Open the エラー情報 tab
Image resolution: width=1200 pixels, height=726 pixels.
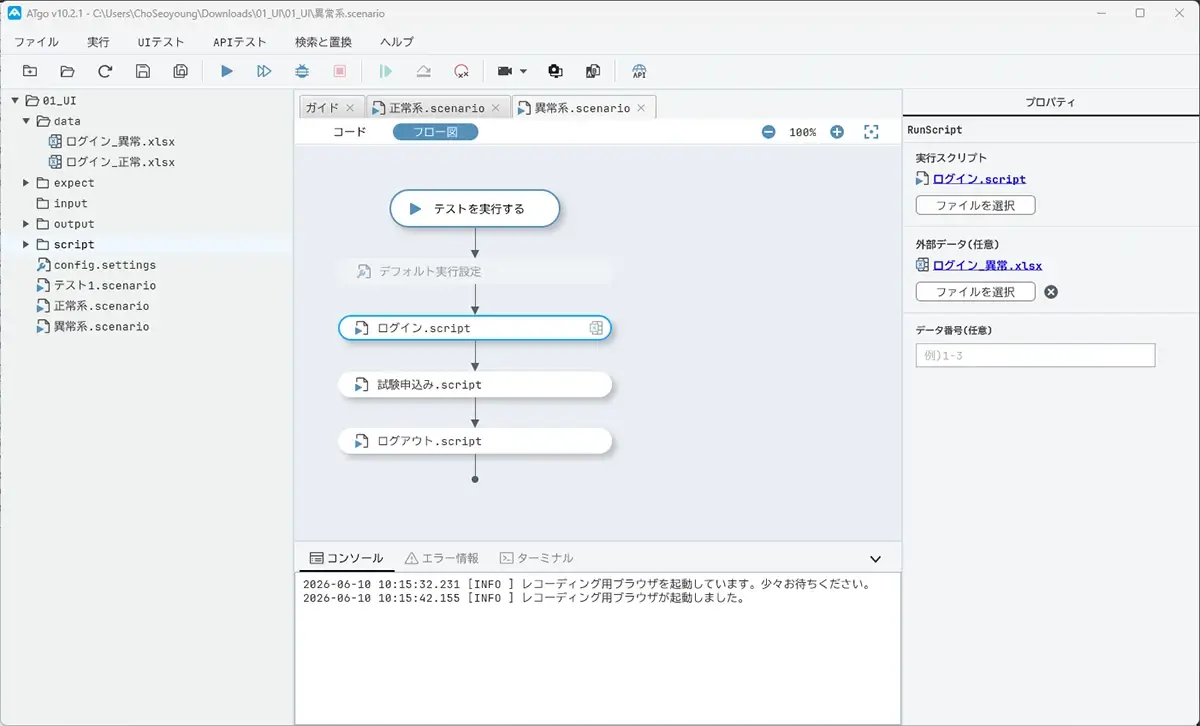[x=442, y=558]
